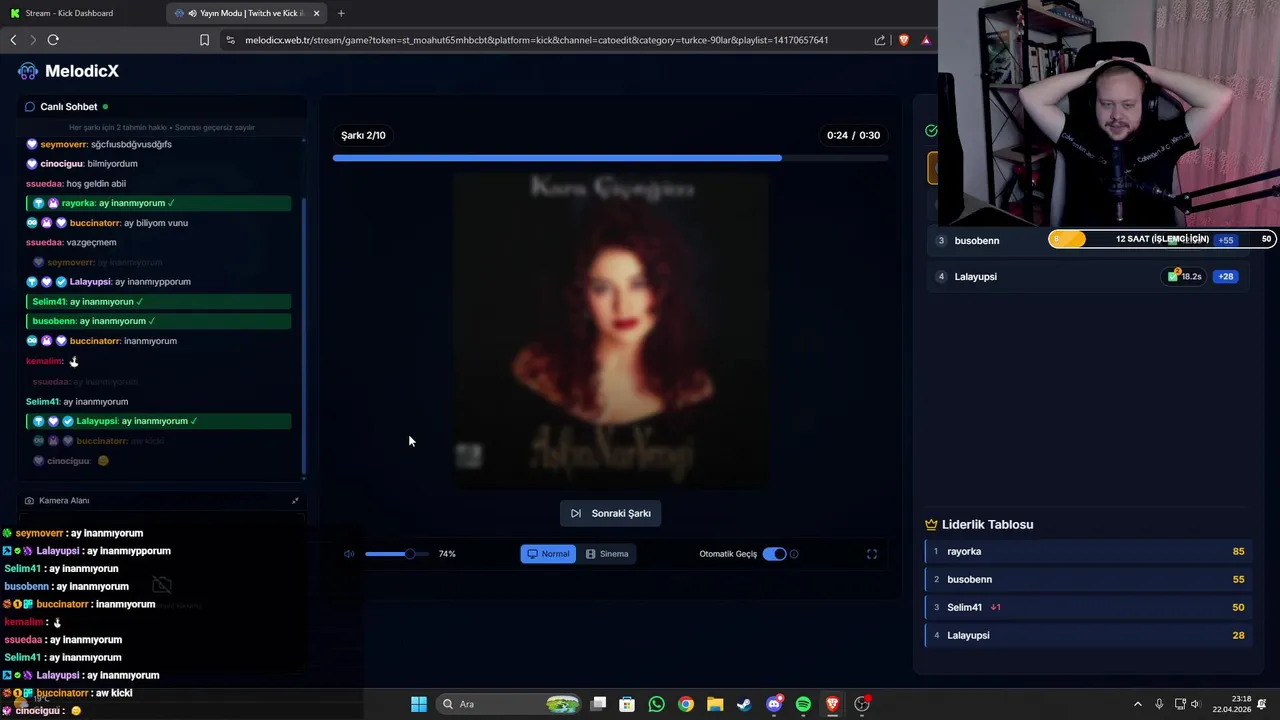Go back in browser history
This screenshot has width=1280, height=720.
point(13,40)
